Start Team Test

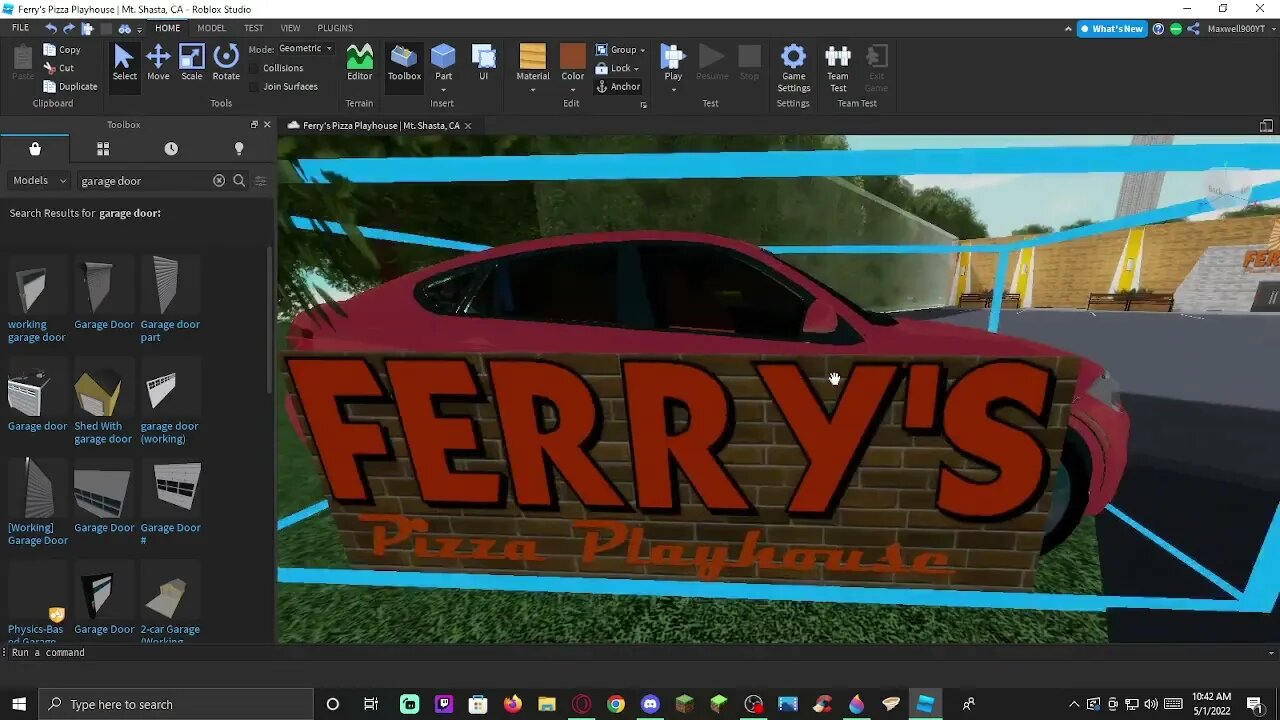[x=838, y=68]
